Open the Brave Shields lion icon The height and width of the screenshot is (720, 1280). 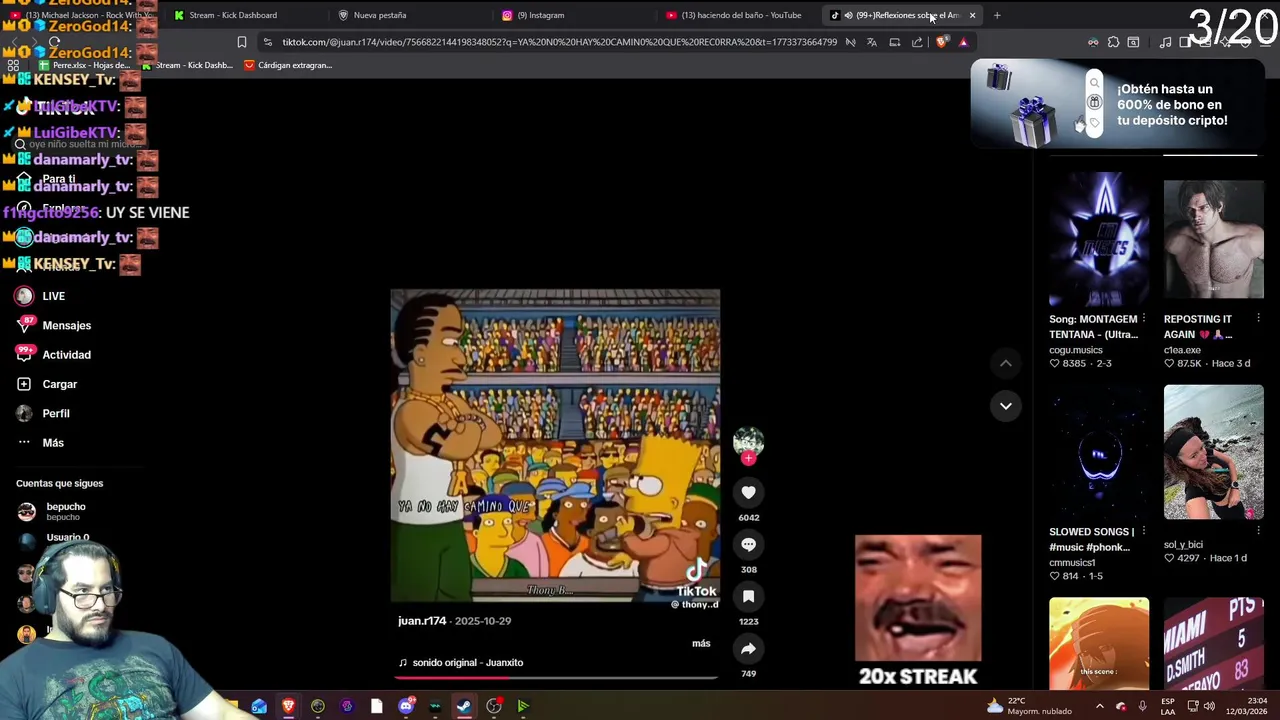click(x=941, y=42)
